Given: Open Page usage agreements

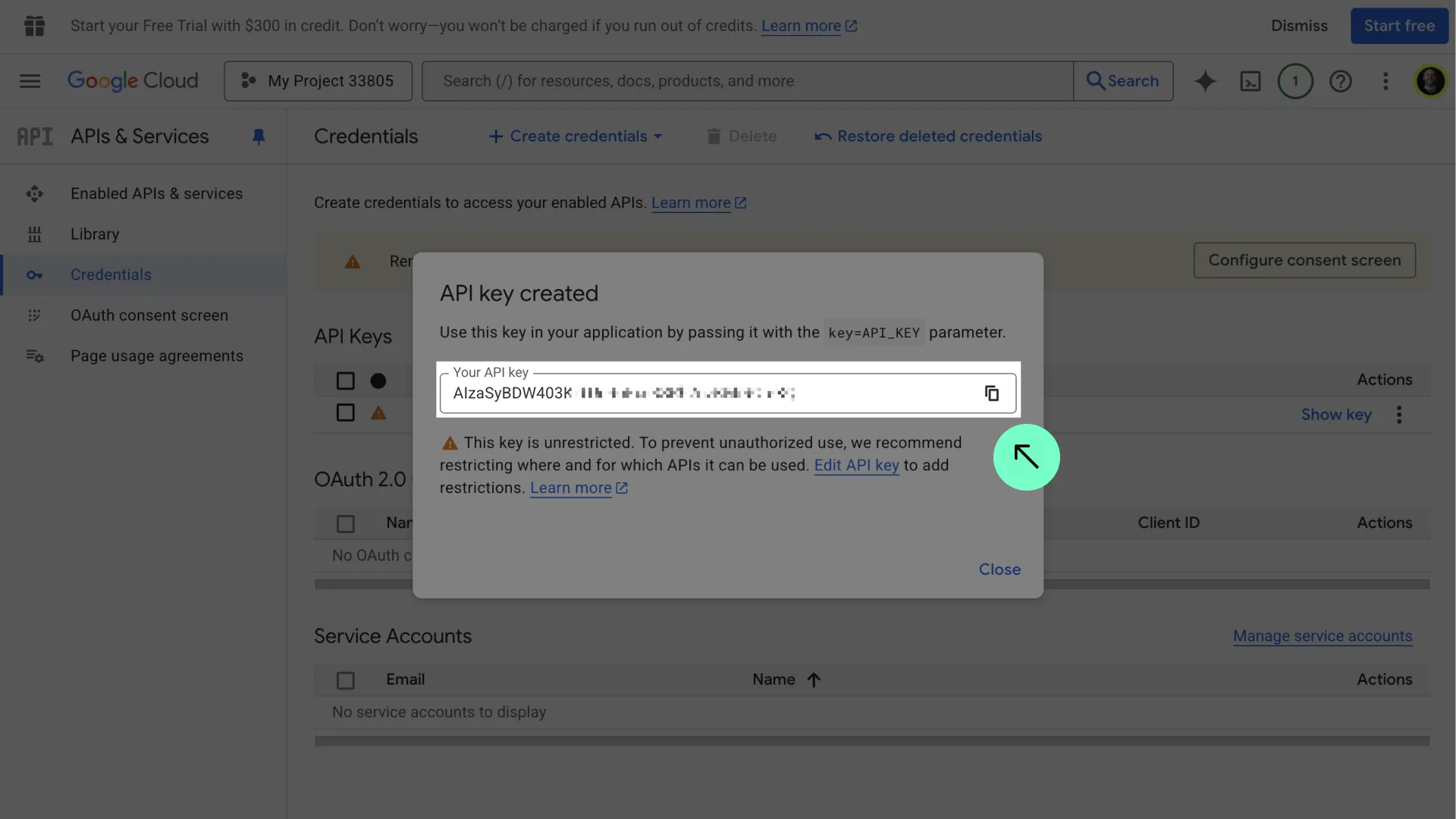Looking at the screenshot, I should point(157,356).
